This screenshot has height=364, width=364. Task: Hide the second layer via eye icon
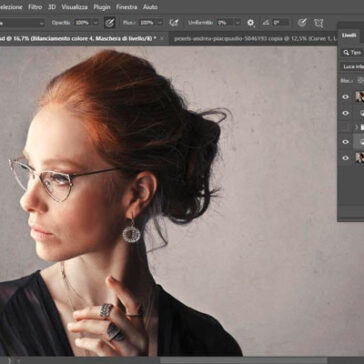click(x=346, y=113)
